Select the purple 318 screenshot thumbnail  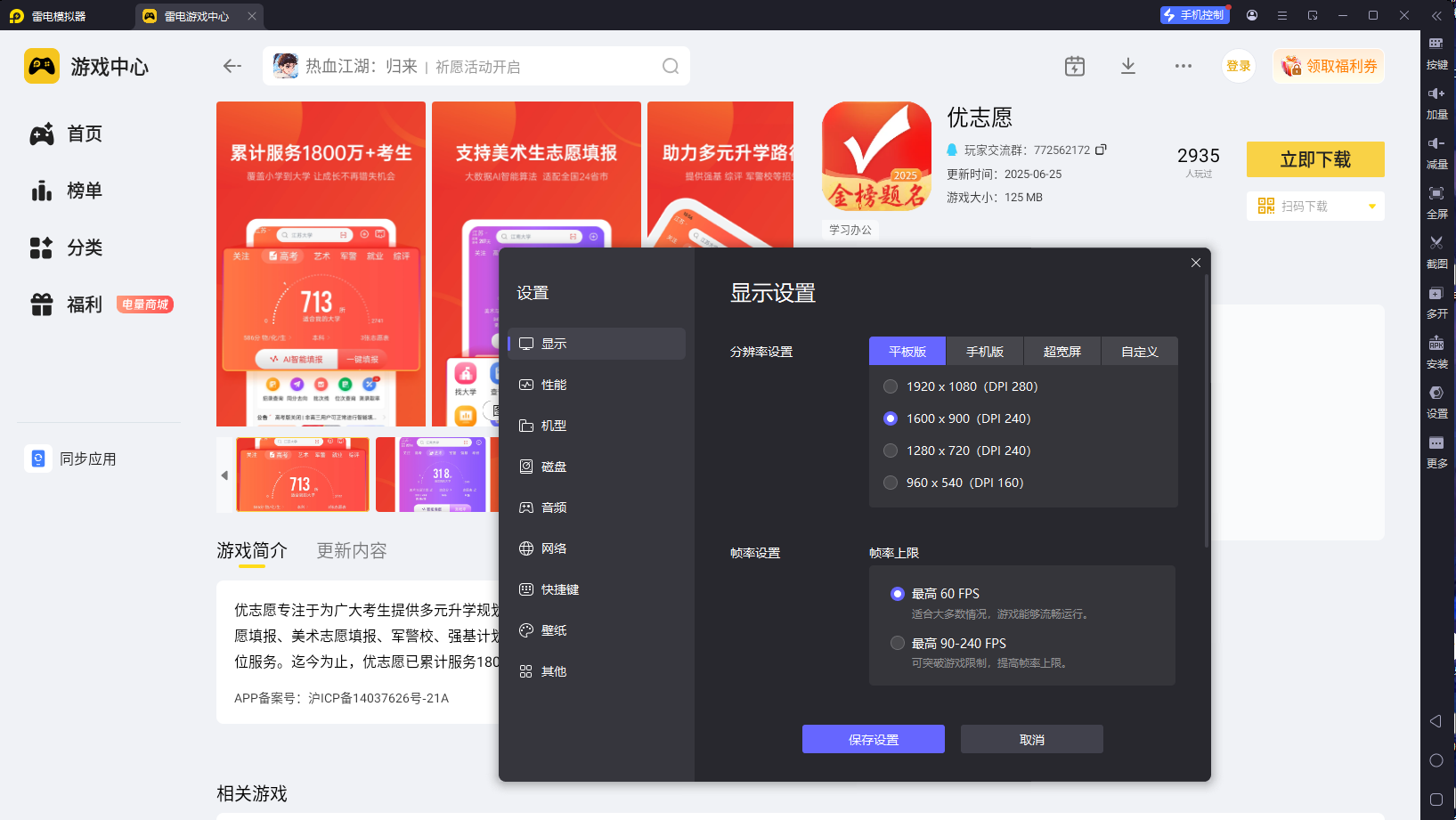click(x=443, y=475)
